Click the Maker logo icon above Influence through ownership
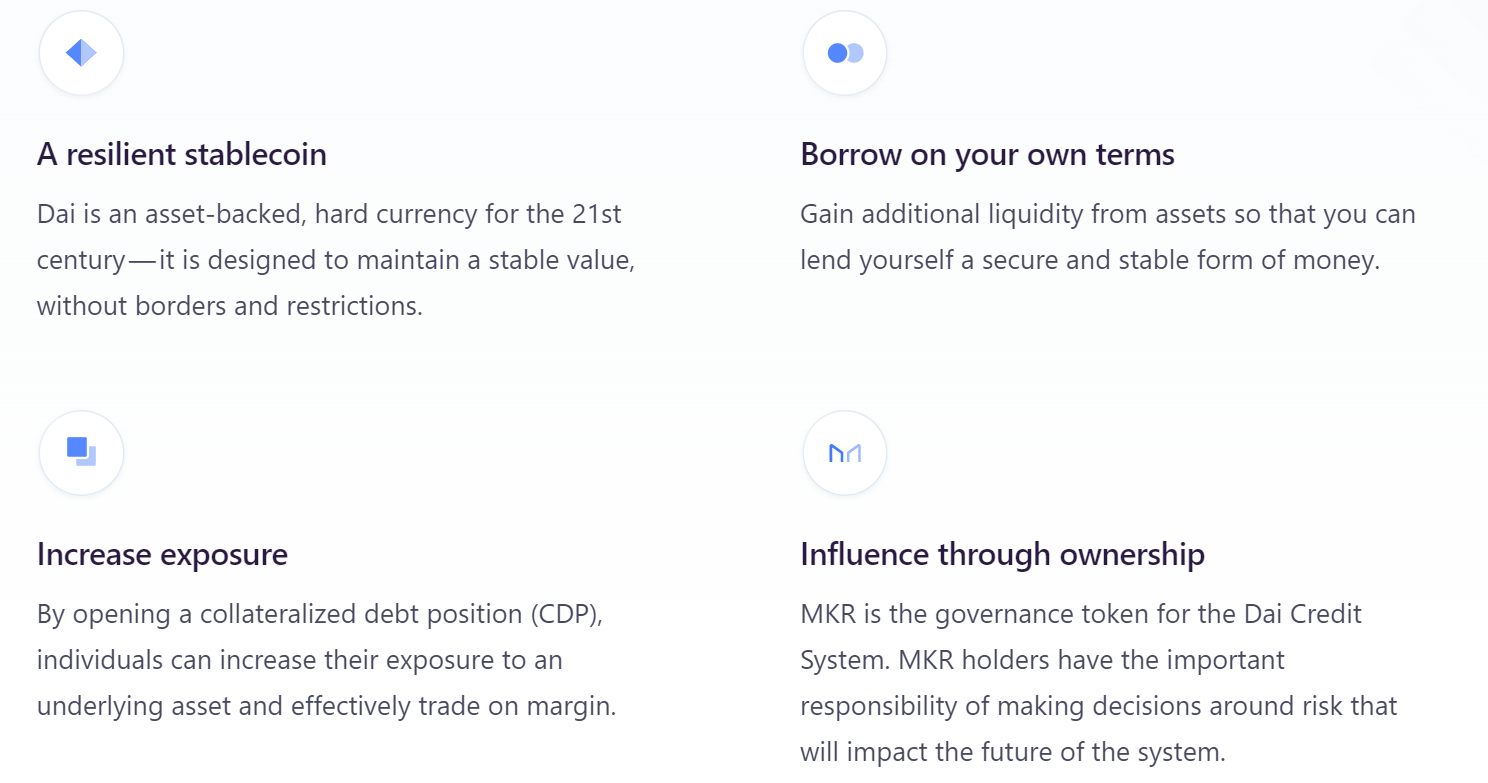Screen dimensions: 1488x783 (x=845, y=453)
